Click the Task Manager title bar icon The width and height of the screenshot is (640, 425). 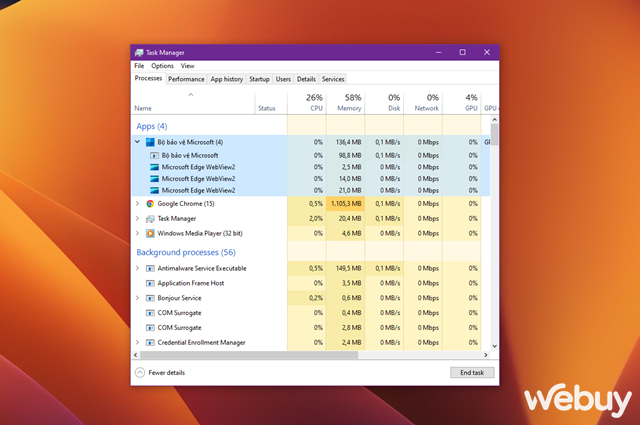click(x=139, y=53)
